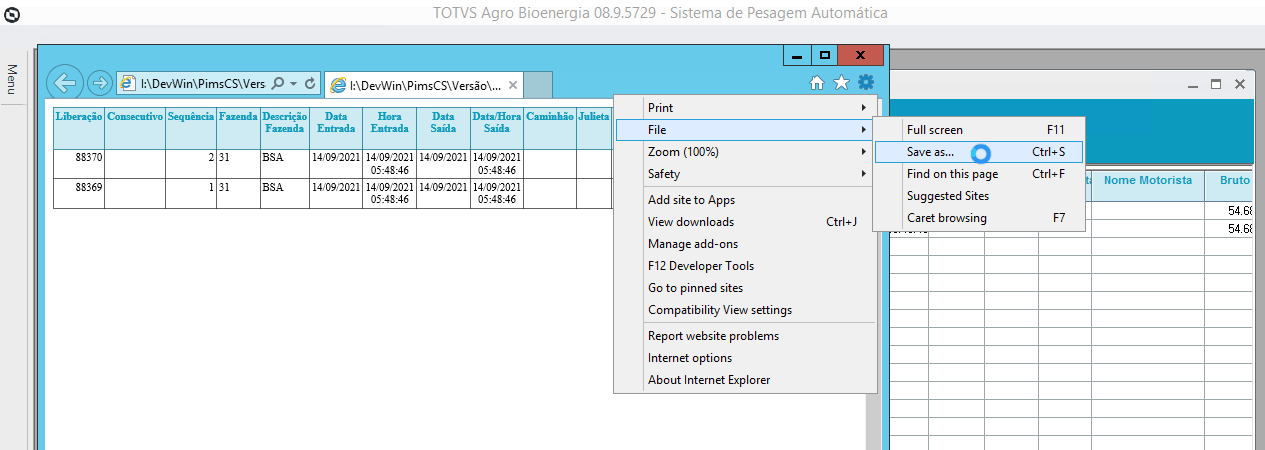Refresh the page with the reload icon

[310, 84]
